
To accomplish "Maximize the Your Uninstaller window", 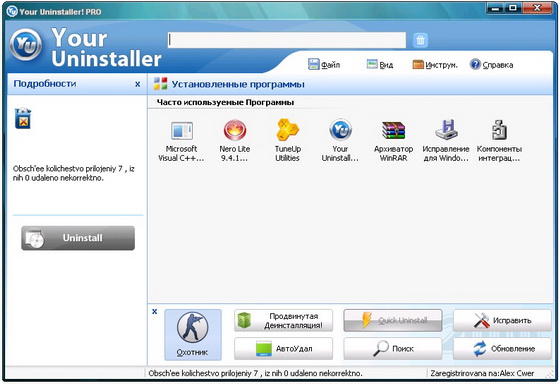I will point(514,8).
